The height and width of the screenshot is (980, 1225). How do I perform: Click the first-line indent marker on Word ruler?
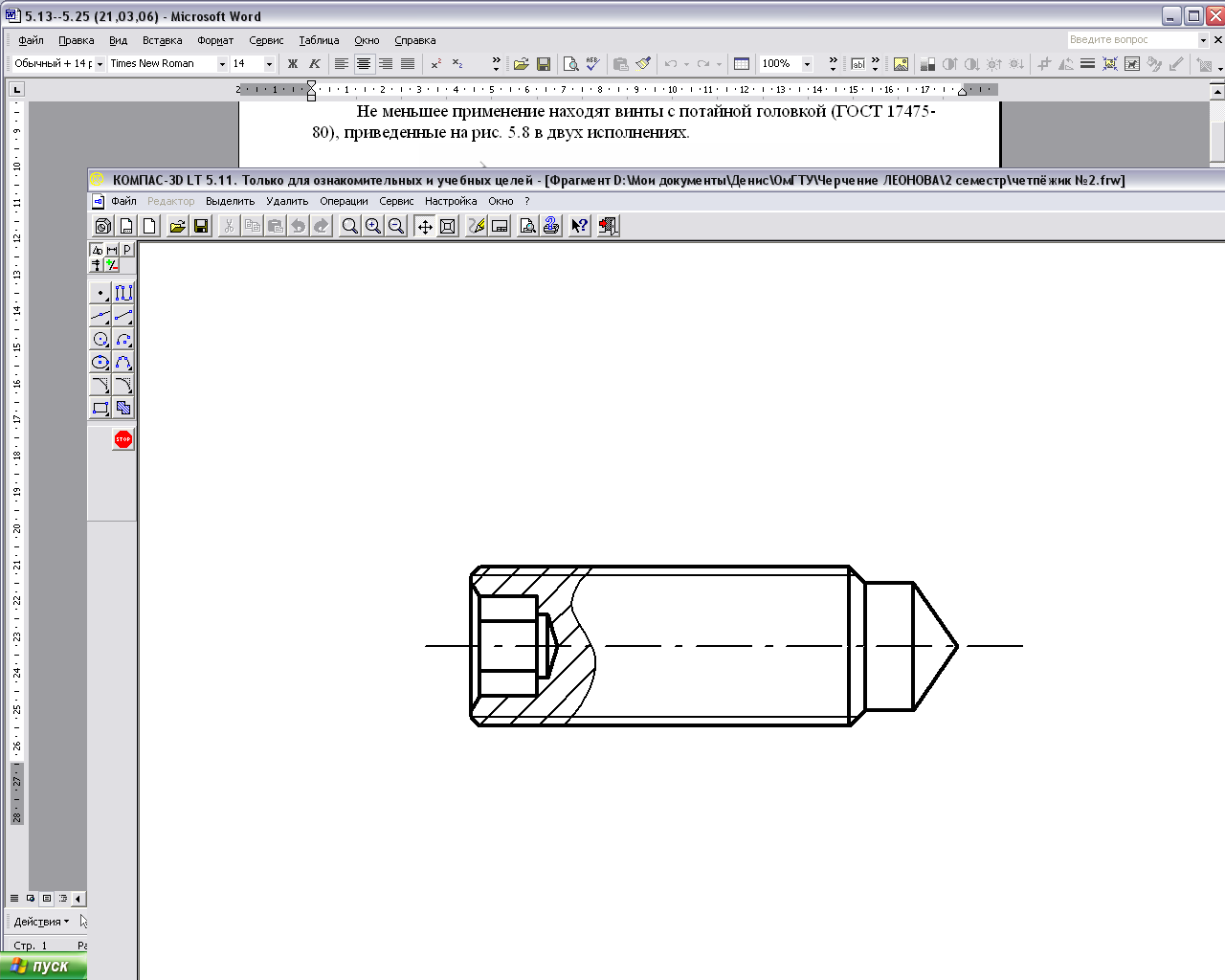pos(311,85)
